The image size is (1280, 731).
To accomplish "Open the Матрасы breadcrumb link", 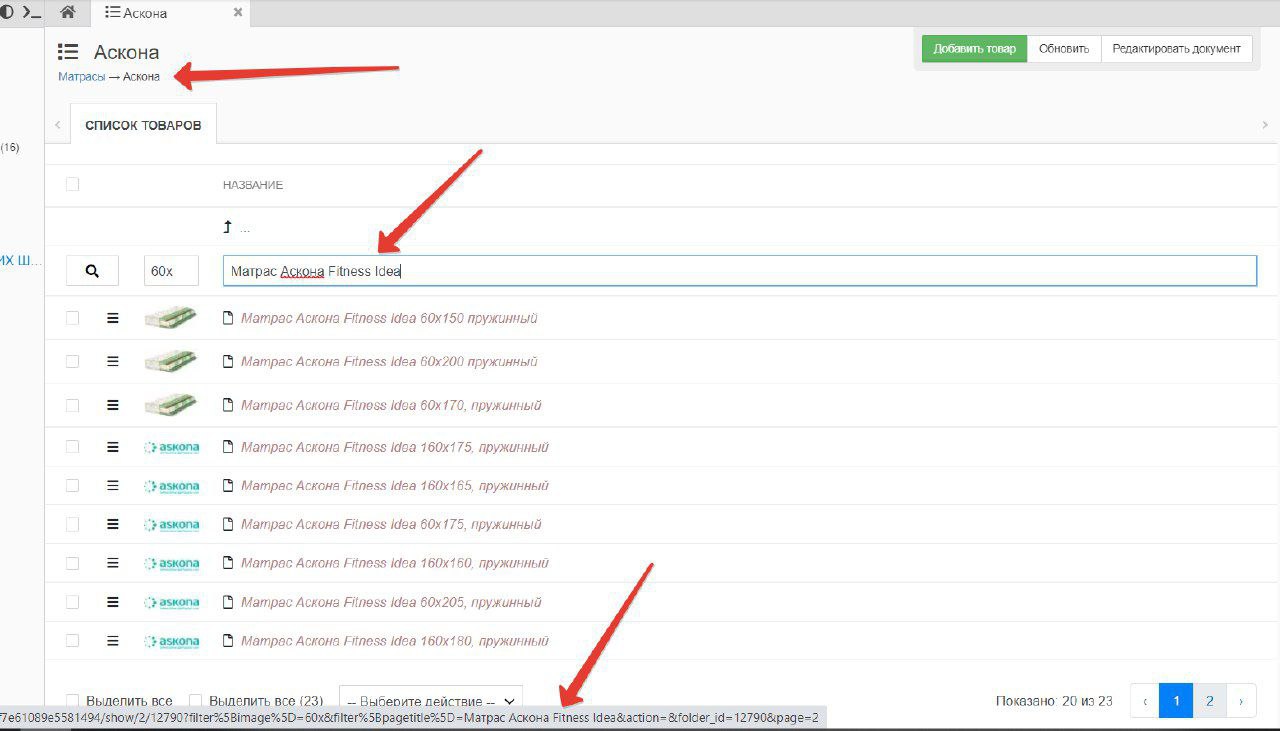I will 81,77.
